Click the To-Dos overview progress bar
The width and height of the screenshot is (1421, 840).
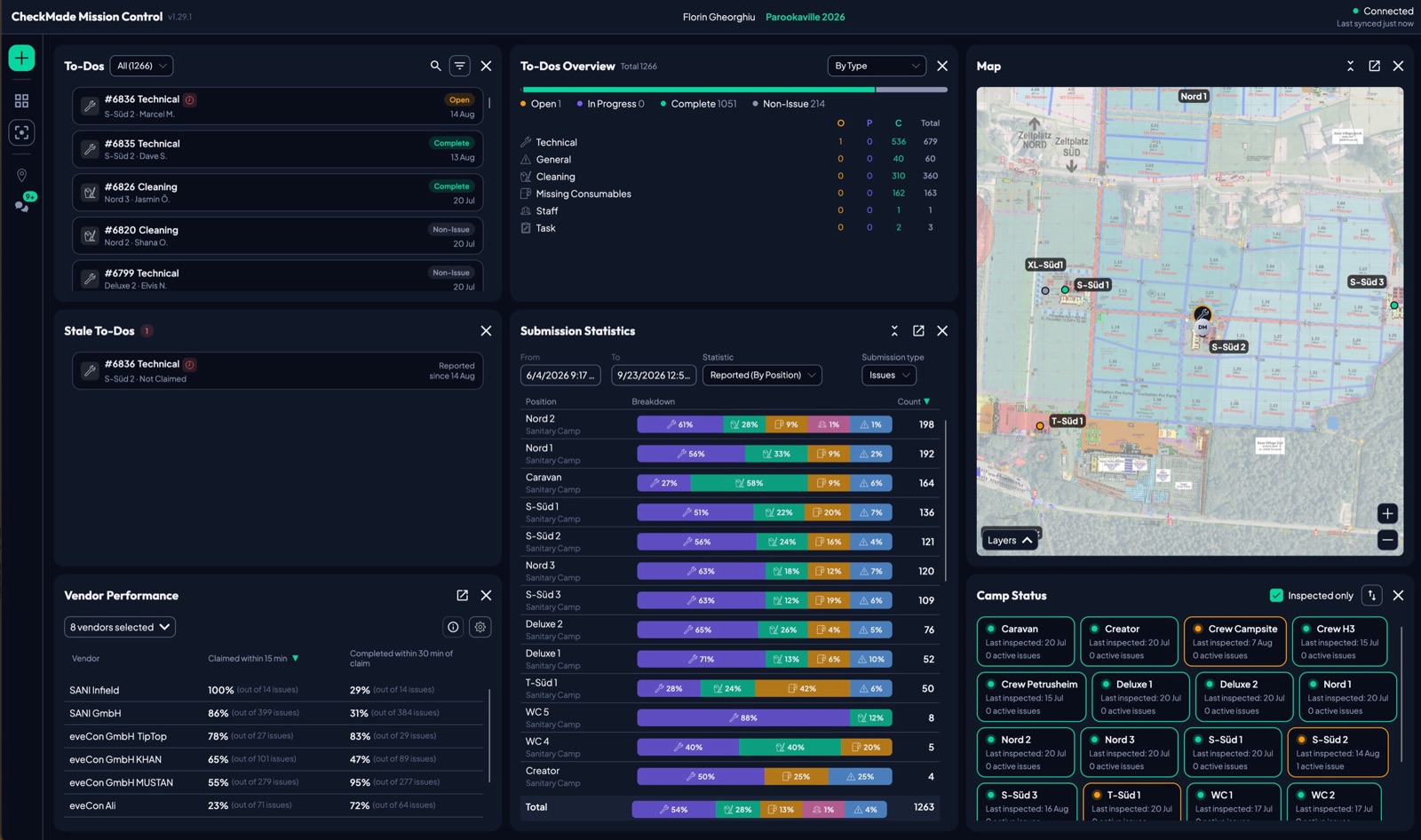point(734,90)
